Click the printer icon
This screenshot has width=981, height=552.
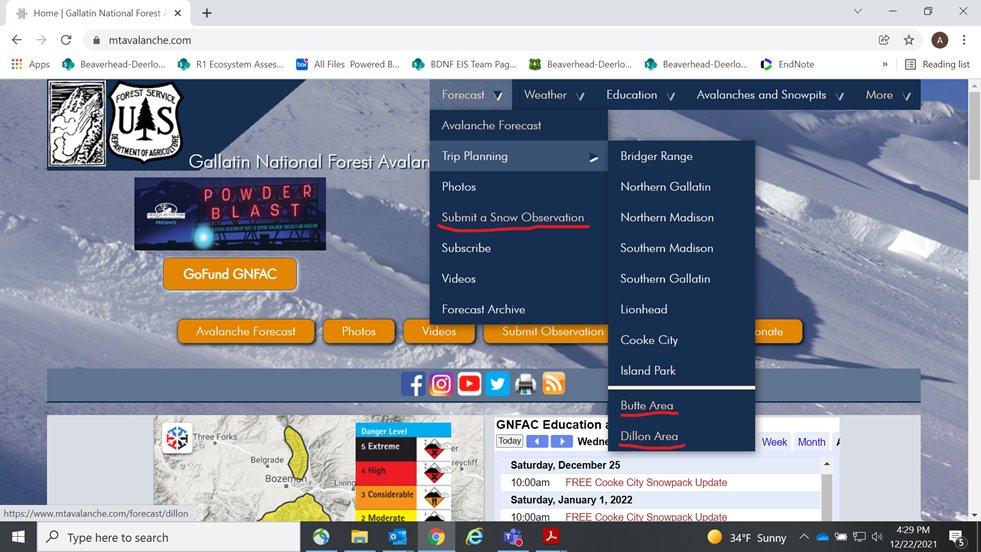(x=526, y=384)
